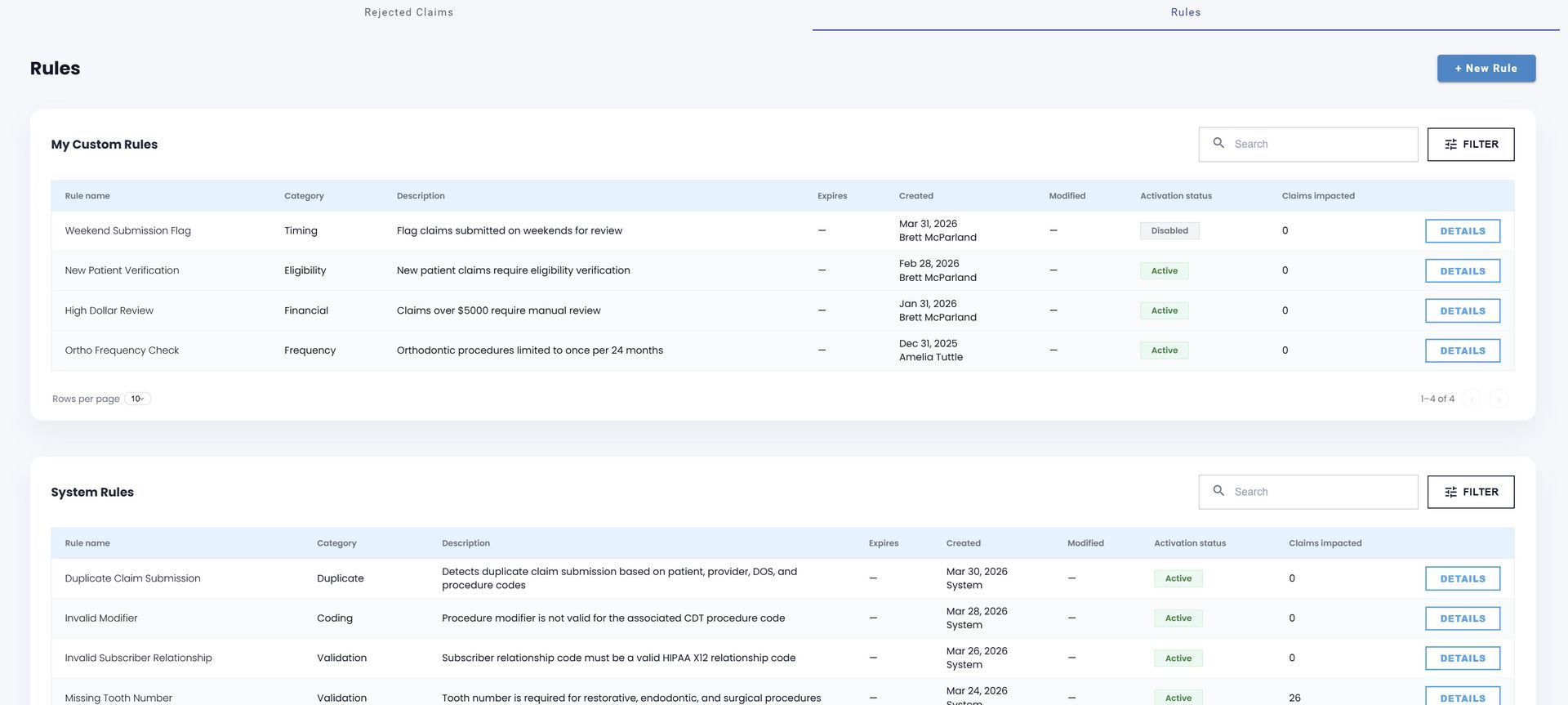Image resolution: width=1568 pixels, height=705 pixels.
Task: Open details for Weekend Submission Flag rule
Action: pos(1463,231)
